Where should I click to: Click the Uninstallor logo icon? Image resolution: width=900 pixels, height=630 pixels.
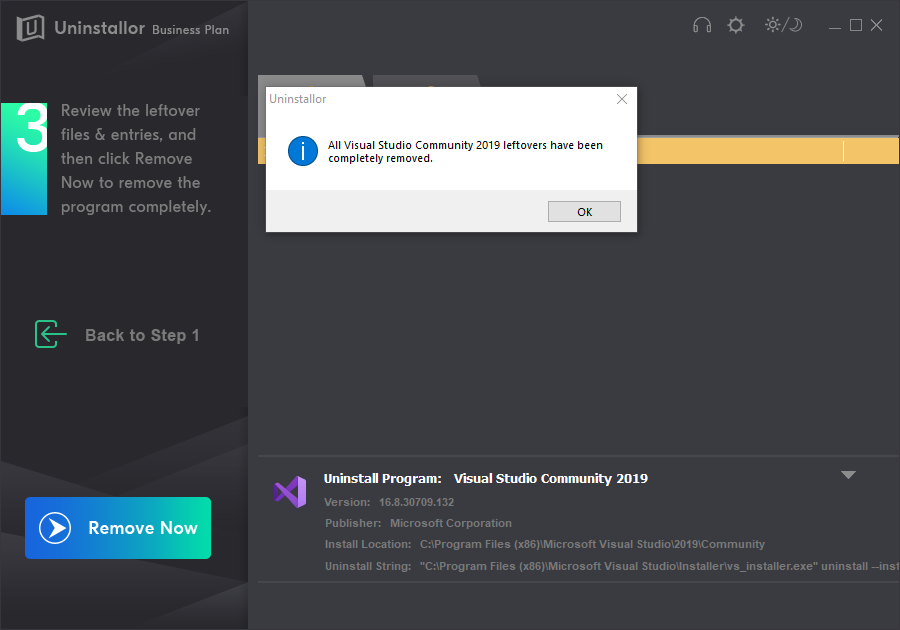click(30, 28)
